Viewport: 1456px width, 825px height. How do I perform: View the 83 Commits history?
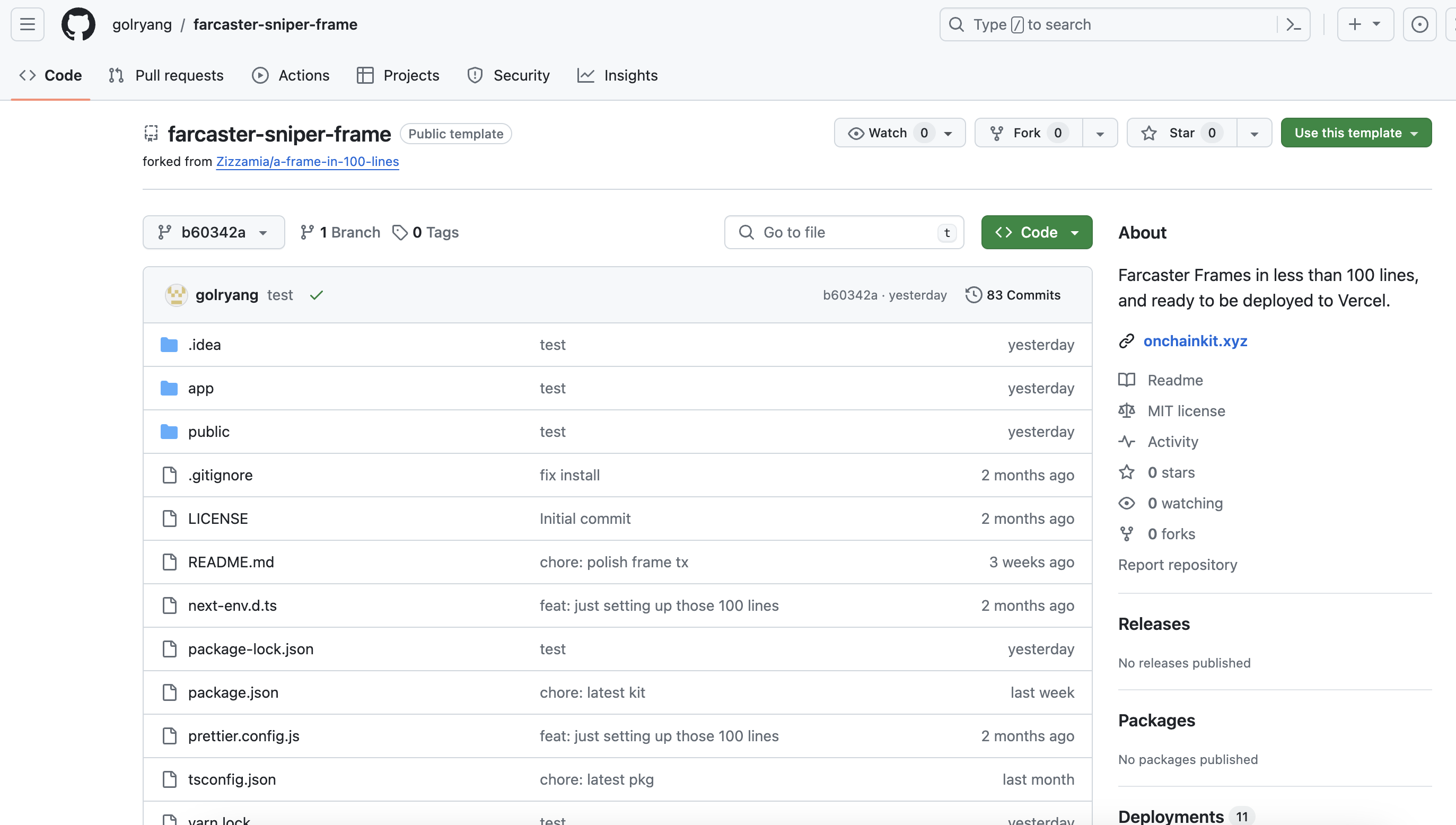(1013, 295)
